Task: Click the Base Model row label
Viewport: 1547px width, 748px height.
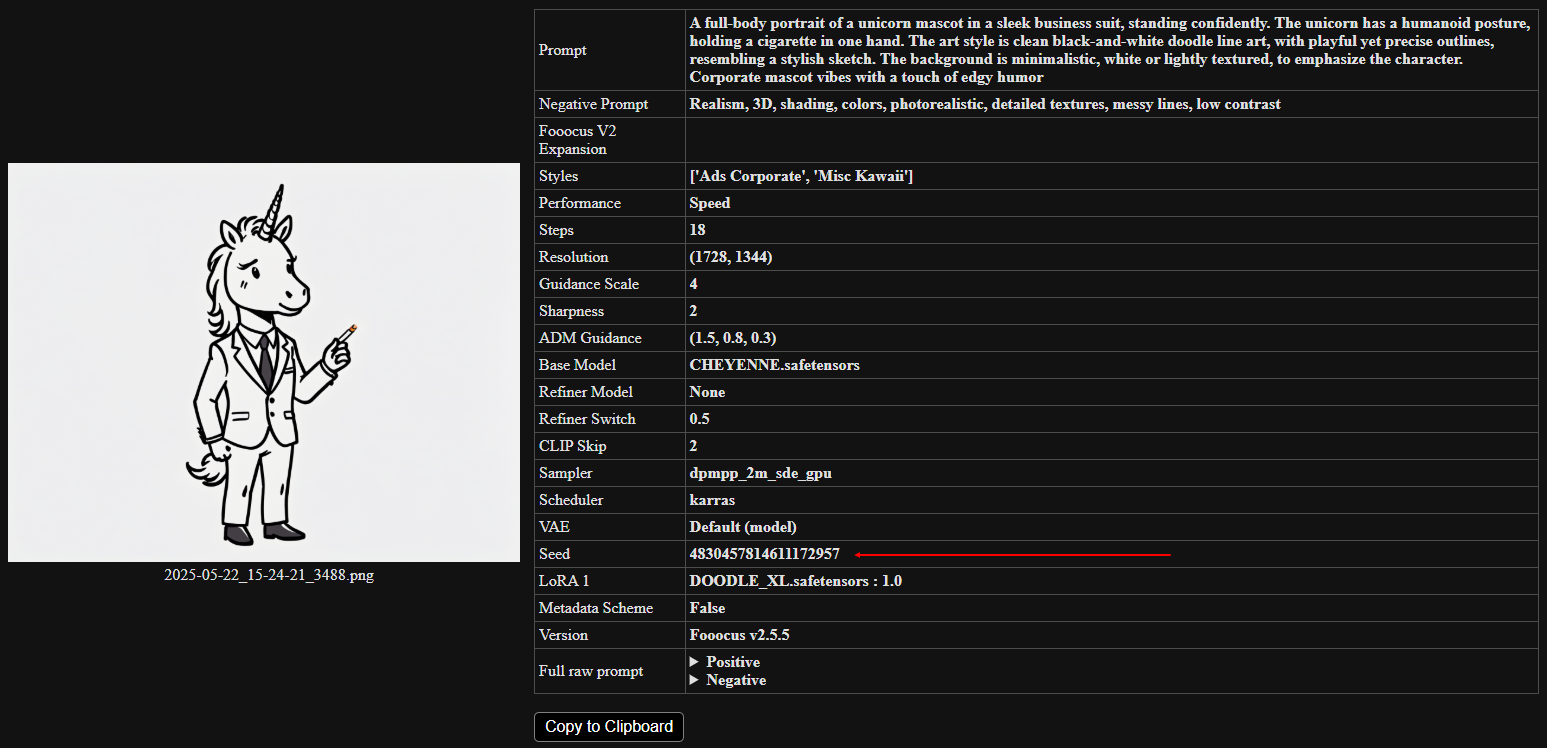Action: (x=577, y=365)
